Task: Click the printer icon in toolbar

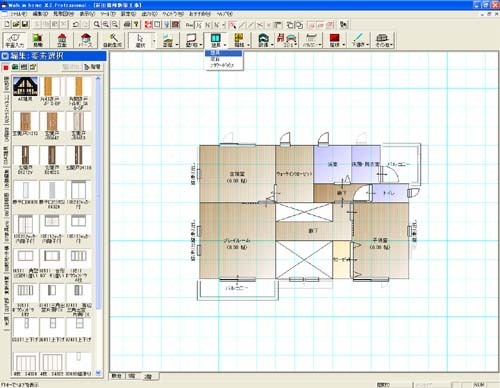Action: pos(127,24)
